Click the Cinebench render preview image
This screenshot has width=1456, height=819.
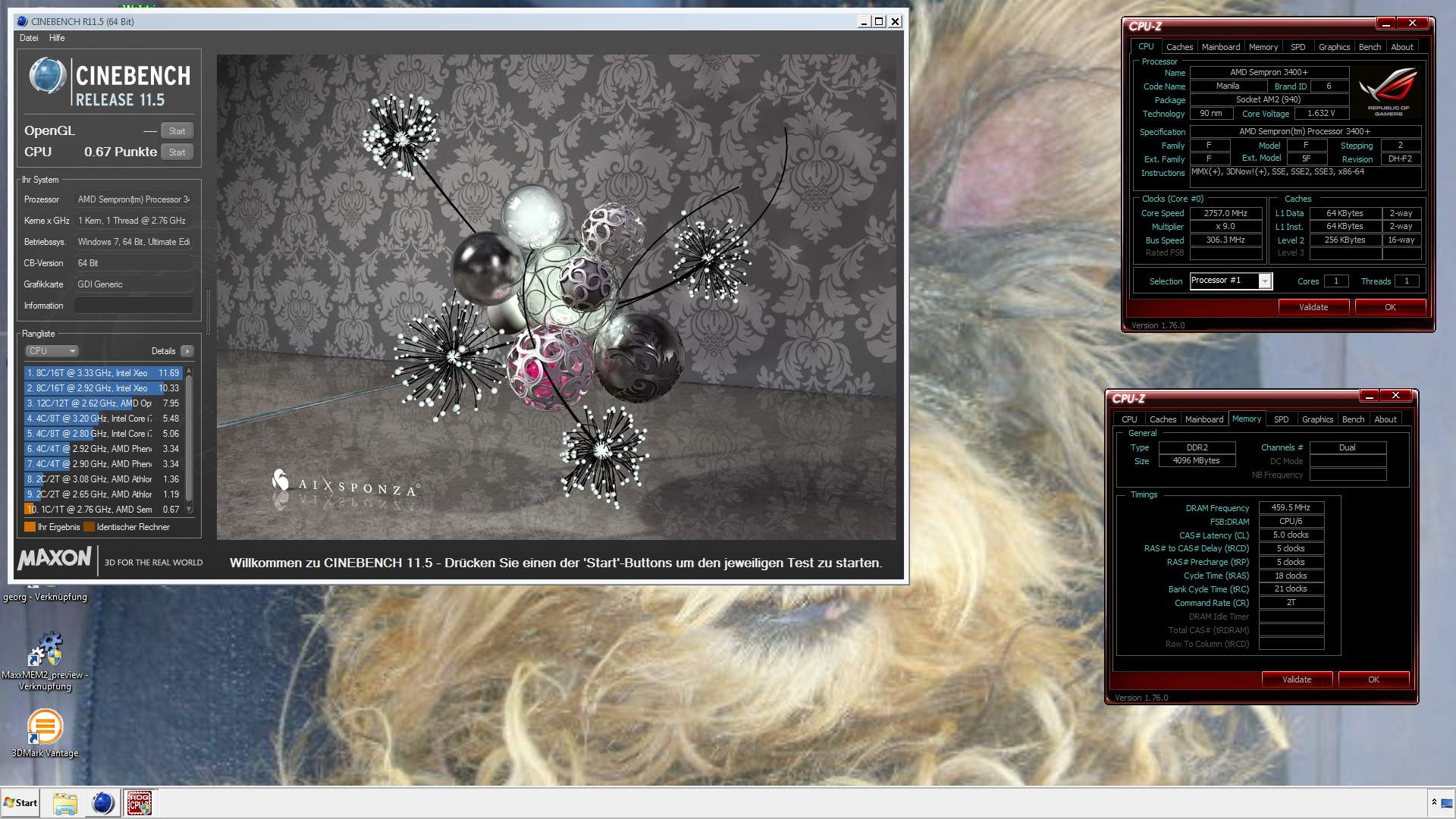557,297
